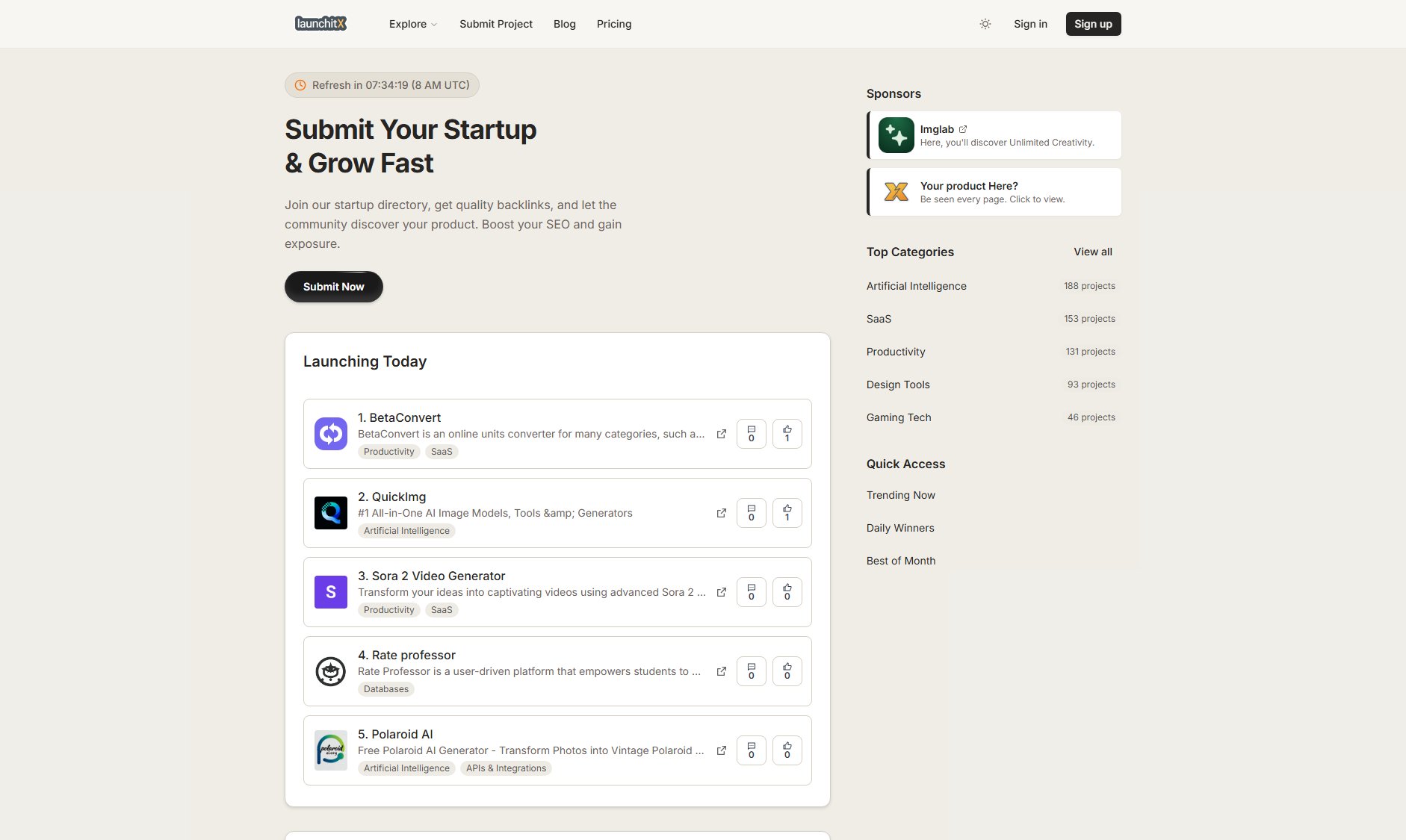
Task: Visit Rate professor via its external link icon
Action: pos(722,671)
